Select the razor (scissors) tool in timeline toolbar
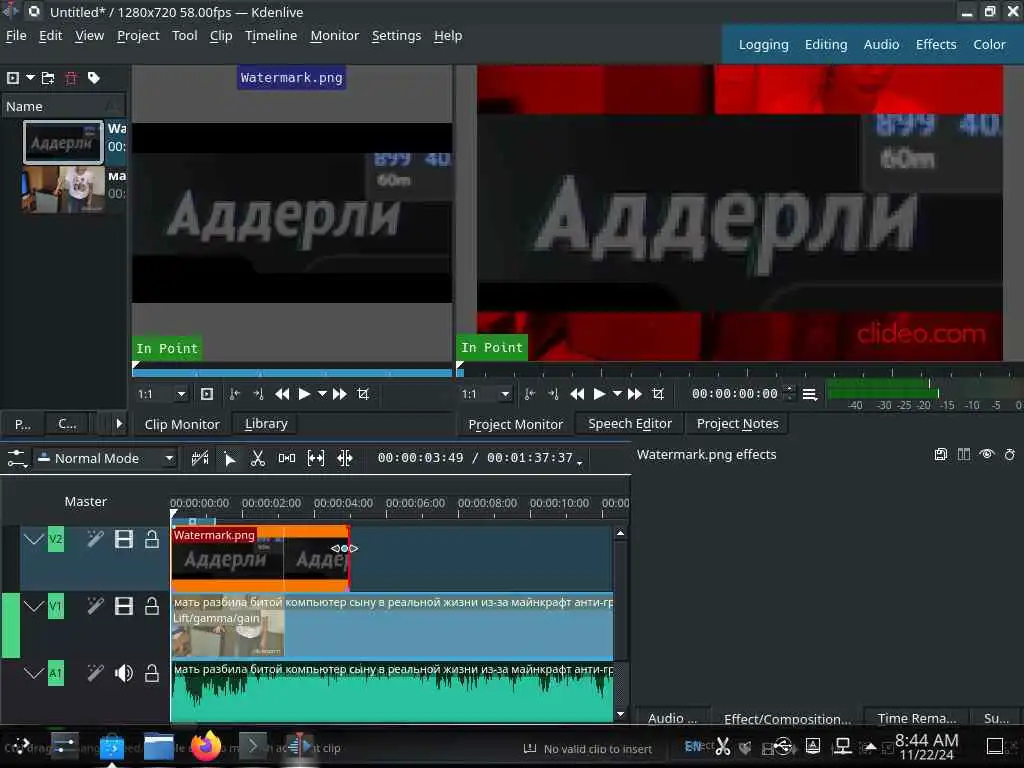 click(258, 458)
